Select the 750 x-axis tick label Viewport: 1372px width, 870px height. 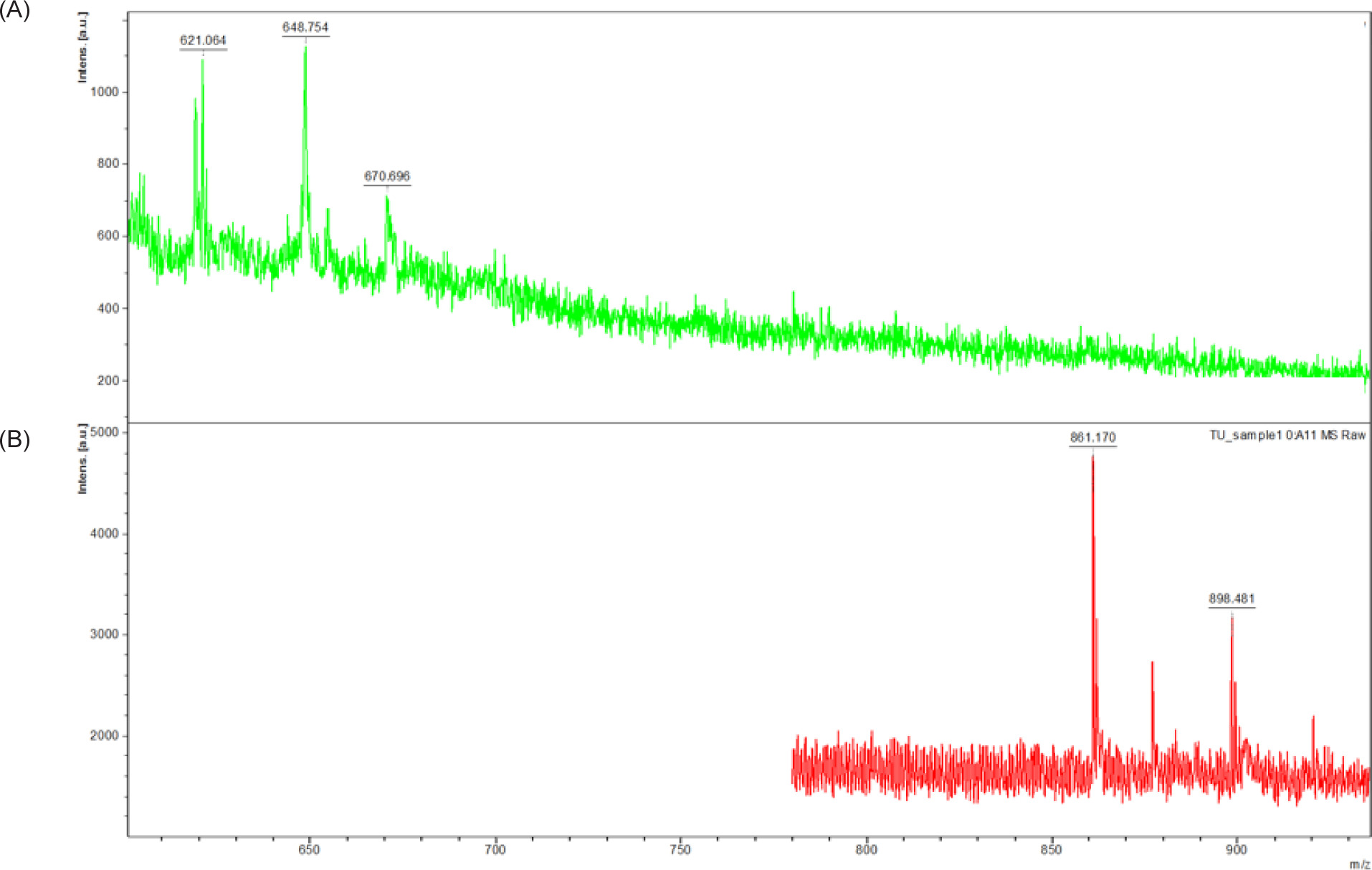(680, 850)
